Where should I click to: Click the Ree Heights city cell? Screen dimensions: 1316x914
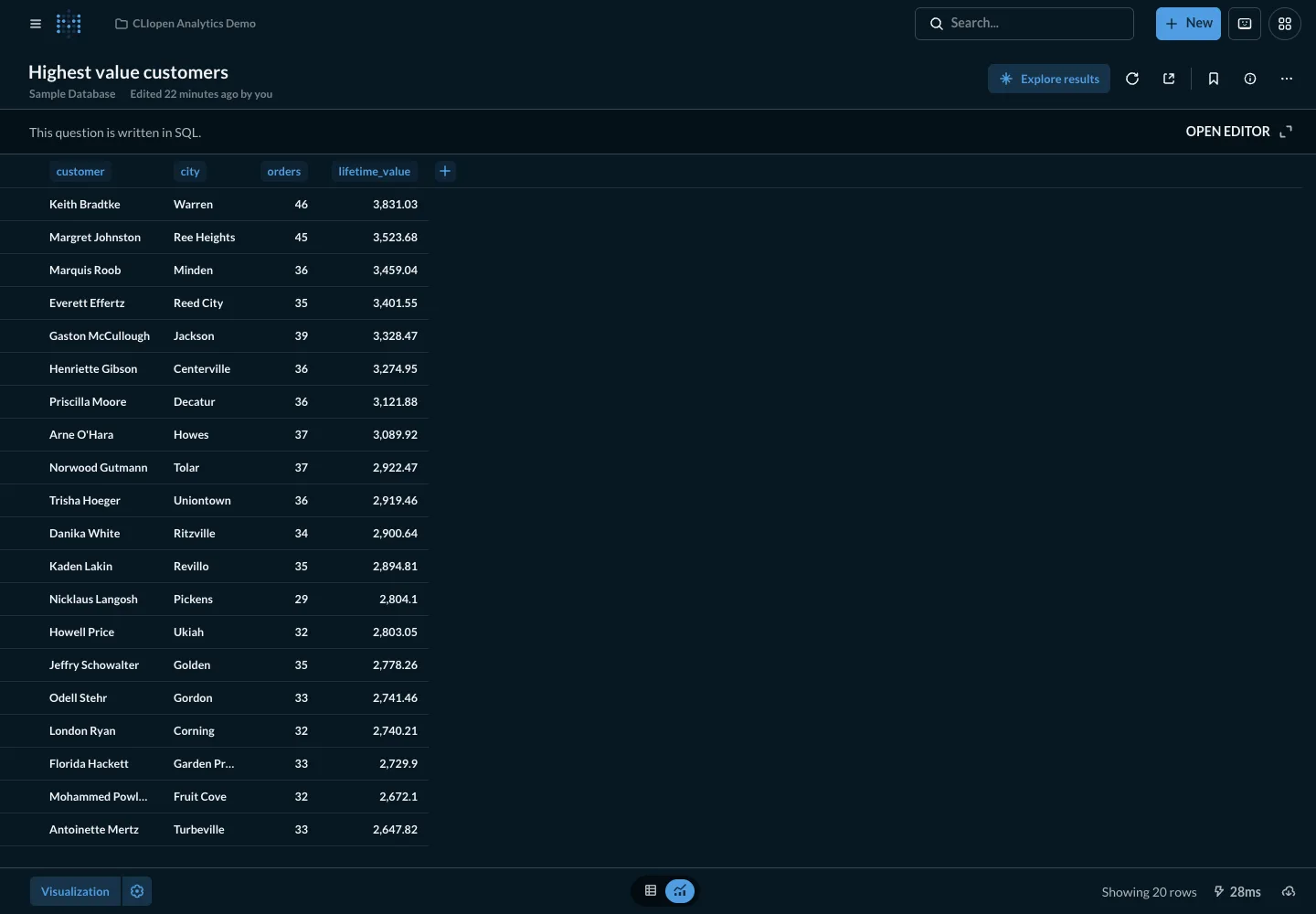click(x=204, y=238)
